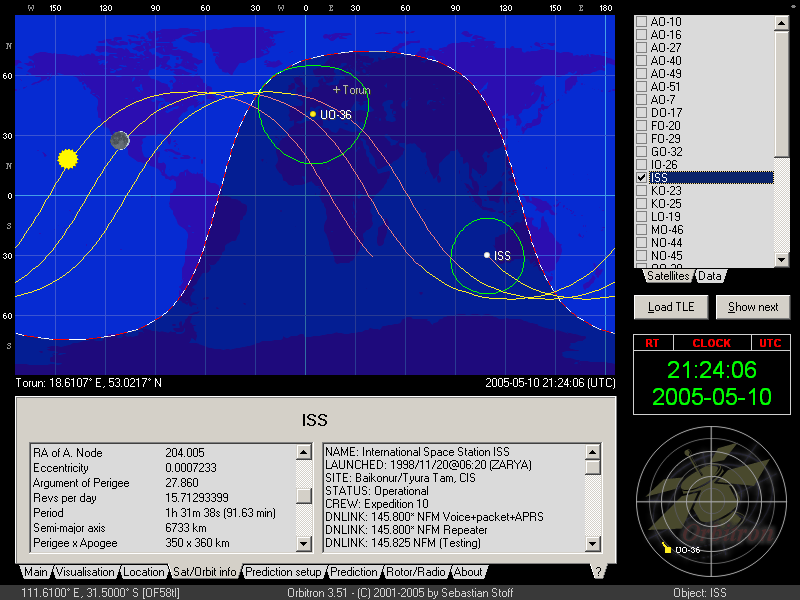Screen dimensions: 800x600
Task: Check the FO-29 satellite for tracking
Action: tap(641, 138)
